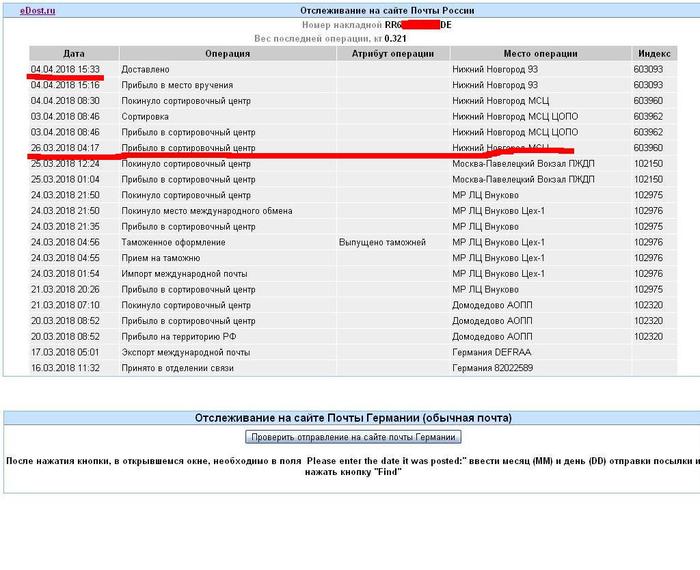Click the check shipment on German post button
Image resolution: width=700 pixels, height=570 pixels.
click(x=353, y=437)
